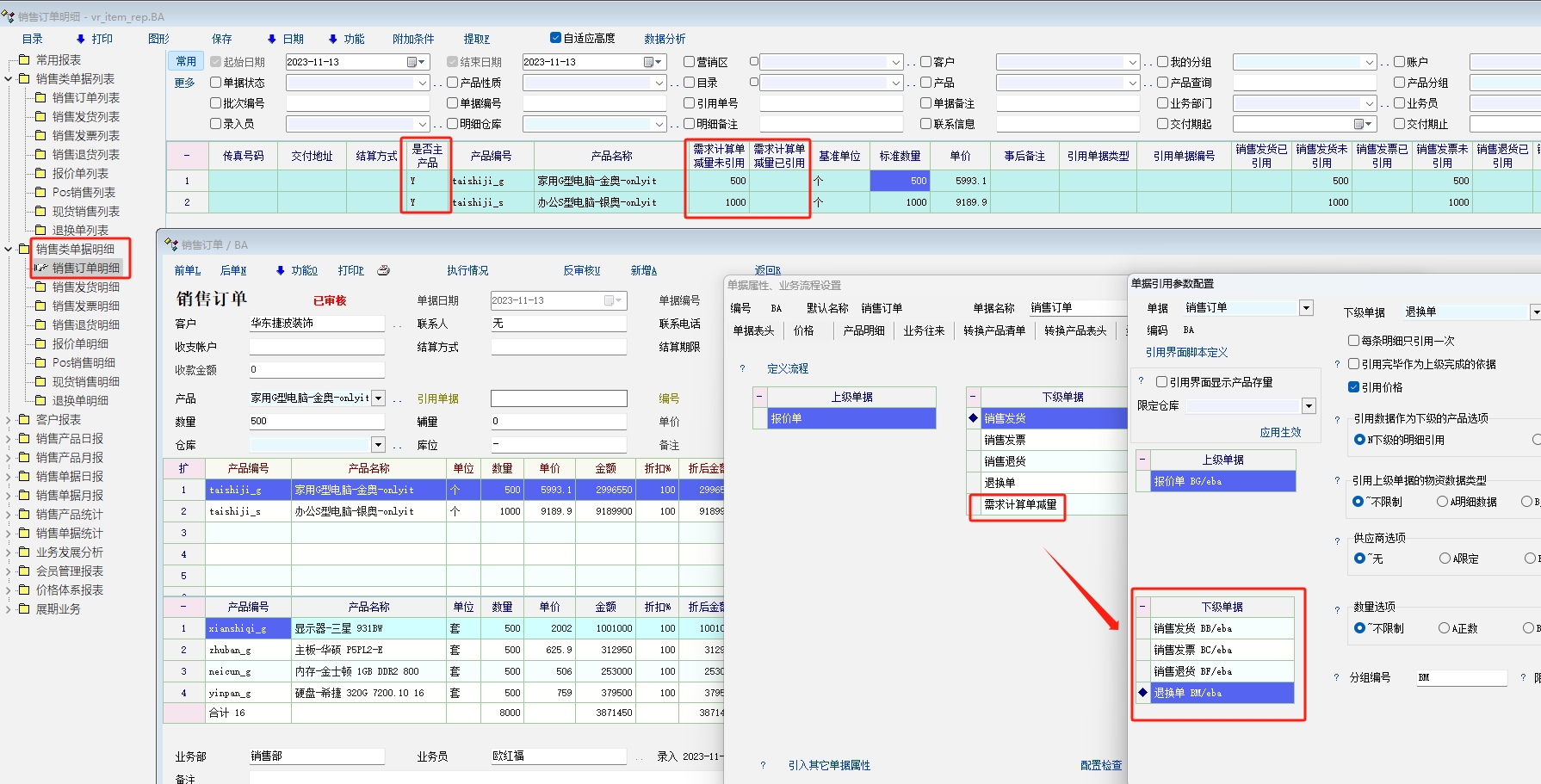Click the help question mark beside 定义流程

(x=743, y=368)
